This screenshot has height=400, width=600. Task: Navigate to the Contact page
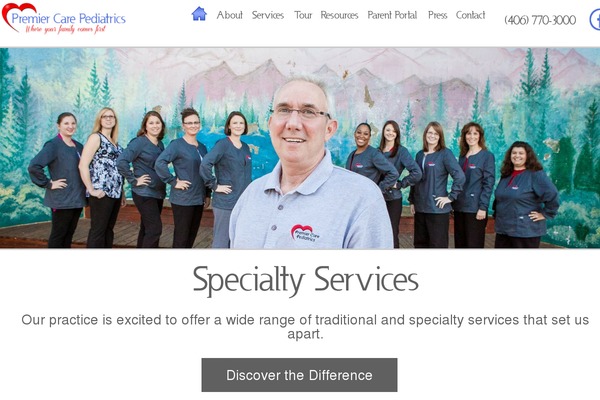click(470, 15)
